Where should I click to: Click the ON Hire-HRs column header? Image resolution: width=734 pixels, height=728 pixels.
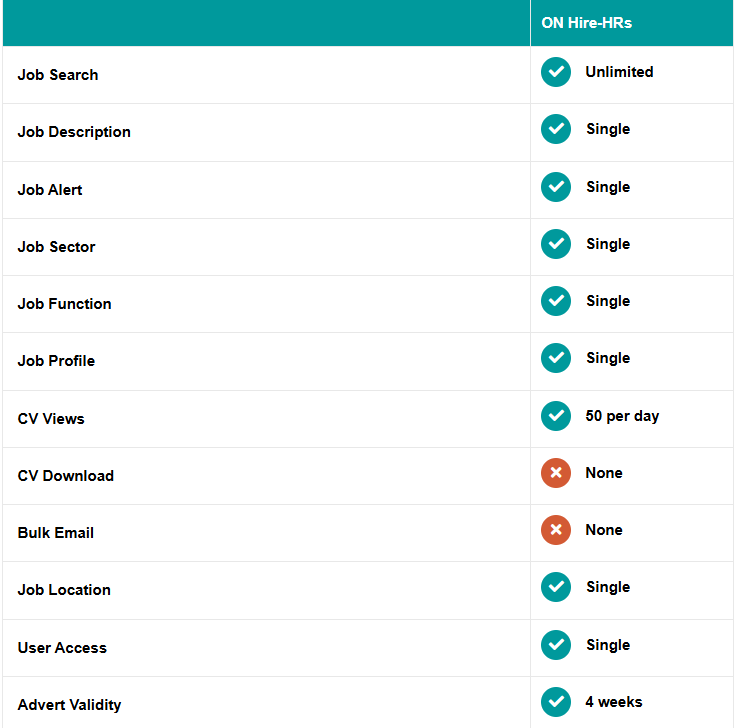point(587,23)
